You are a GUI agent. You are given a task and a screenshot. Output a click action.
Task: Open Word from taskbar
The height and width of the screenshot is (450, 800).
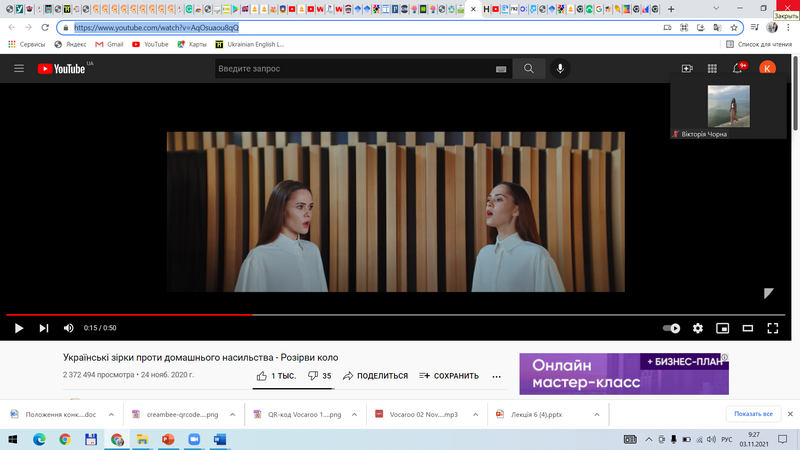click(220, 439)
